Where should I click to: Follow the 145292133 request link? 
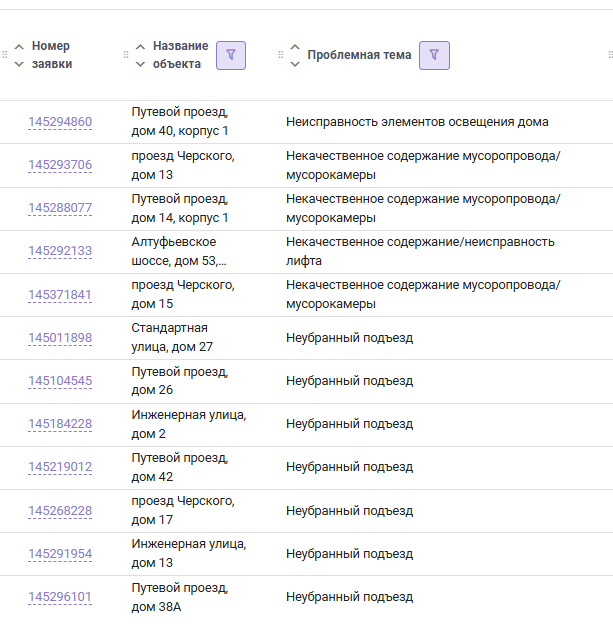click(x=60, y=251)
